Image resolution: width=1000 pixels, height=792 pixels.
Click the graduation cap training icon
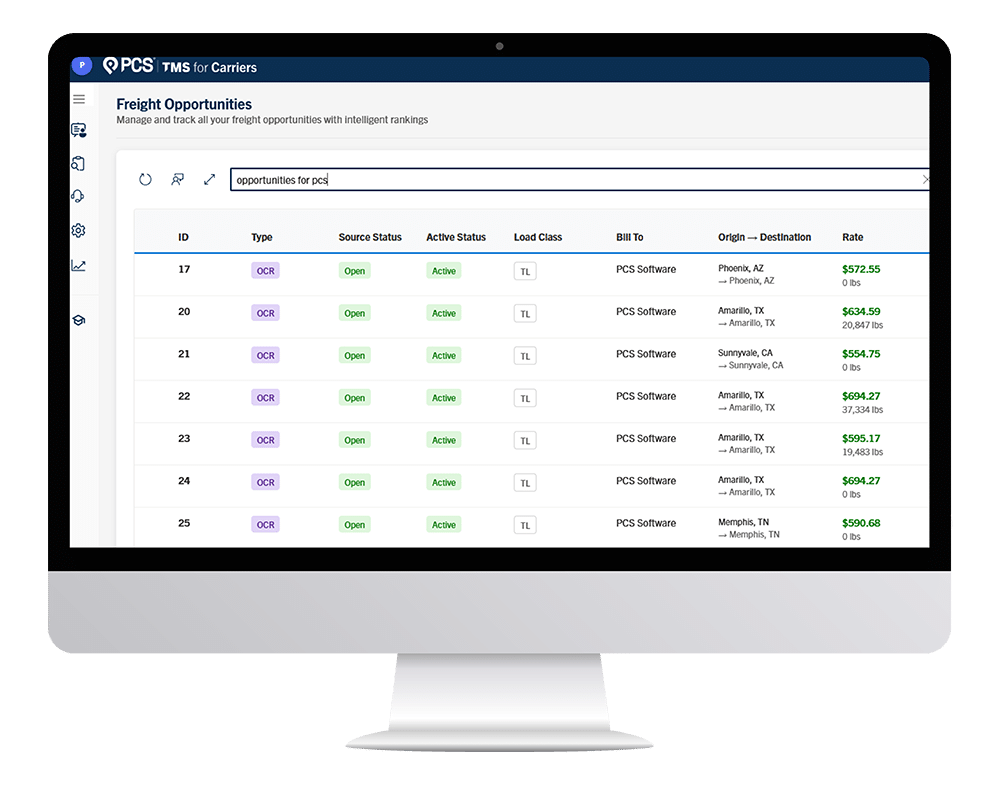(79, 320)
